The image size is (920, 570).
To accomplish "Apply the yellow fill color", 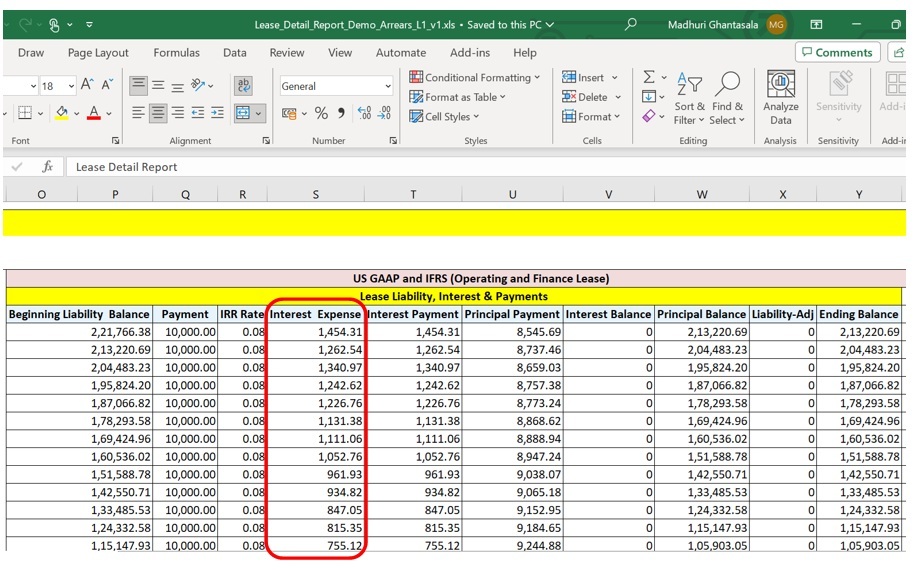I will click(61, 114).
